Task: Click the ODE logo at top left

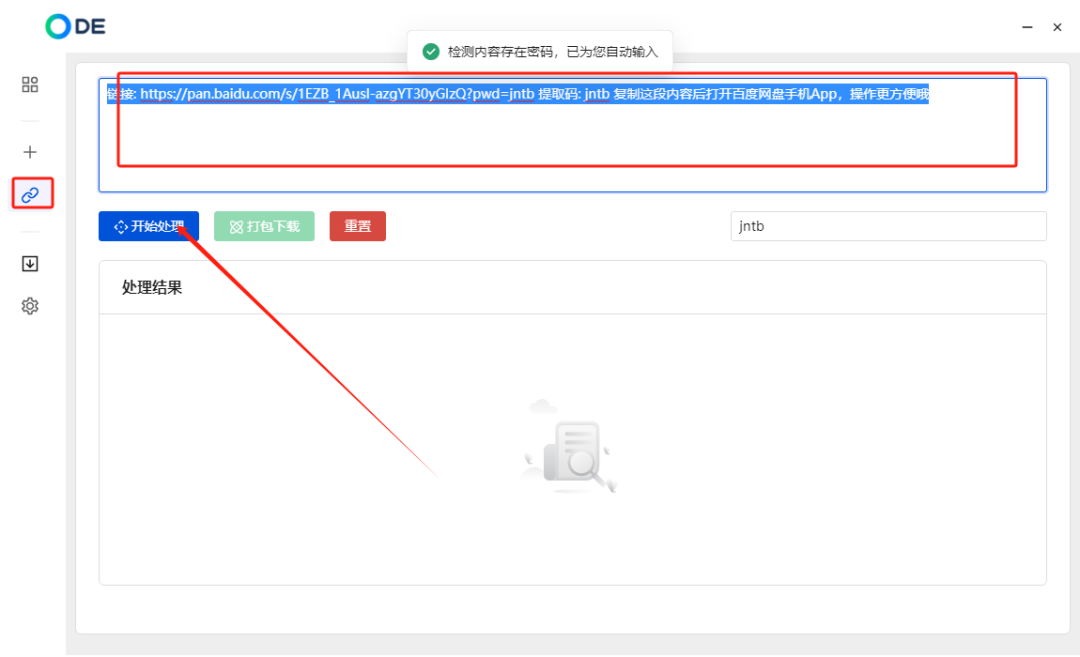Action: 75,27
